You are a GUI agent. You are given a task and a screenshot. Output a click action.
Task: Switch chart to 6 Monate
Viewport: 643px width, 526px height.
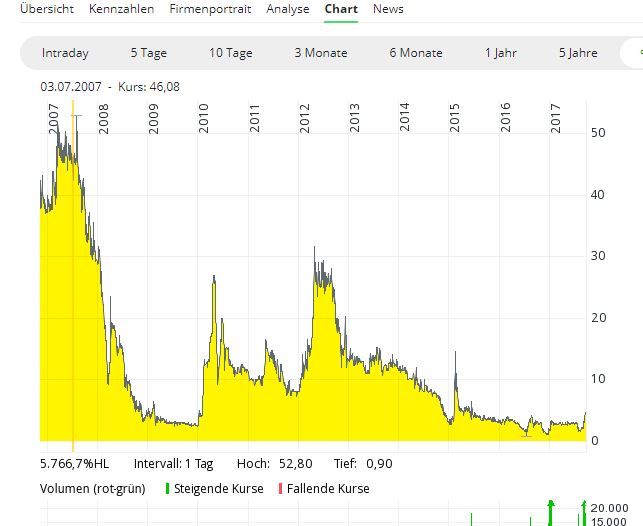pyautogui.click(x=415, y=53)
